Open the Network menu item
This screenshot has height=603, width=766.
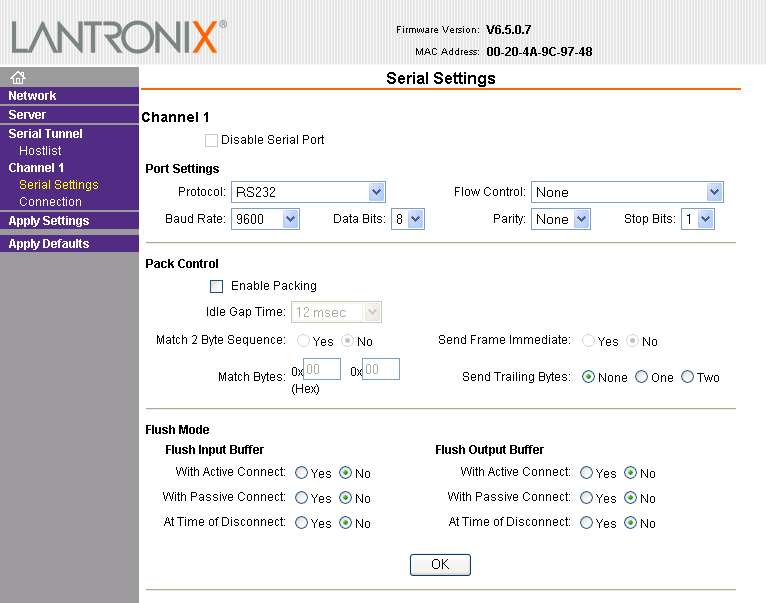point(33,96)
